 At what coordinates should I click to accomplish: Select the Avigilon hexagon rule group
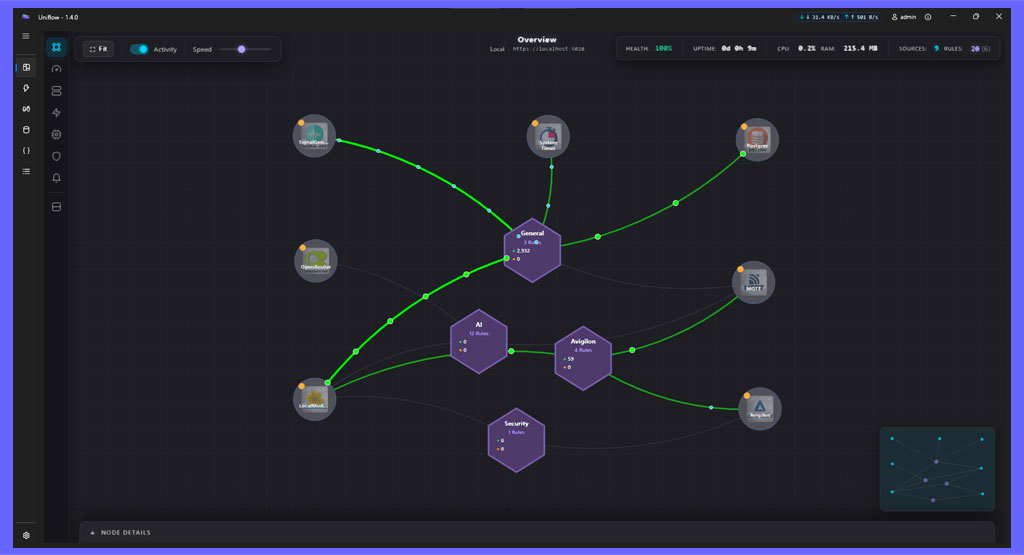point(583,358)
